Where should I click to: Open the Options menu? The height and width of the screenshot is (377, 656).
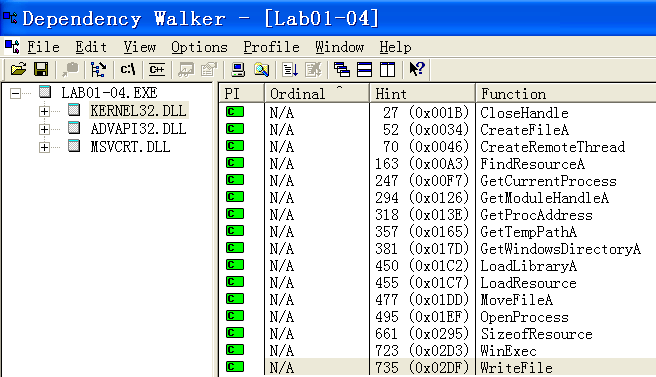pyautogui.click(x=199, y=47)
